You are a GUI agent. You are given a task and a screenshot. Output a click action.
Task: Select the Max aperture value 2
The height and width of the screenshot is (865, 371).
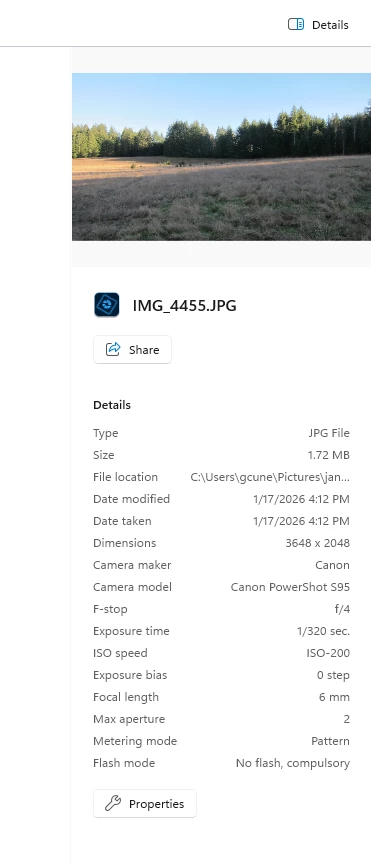[347, 719]
